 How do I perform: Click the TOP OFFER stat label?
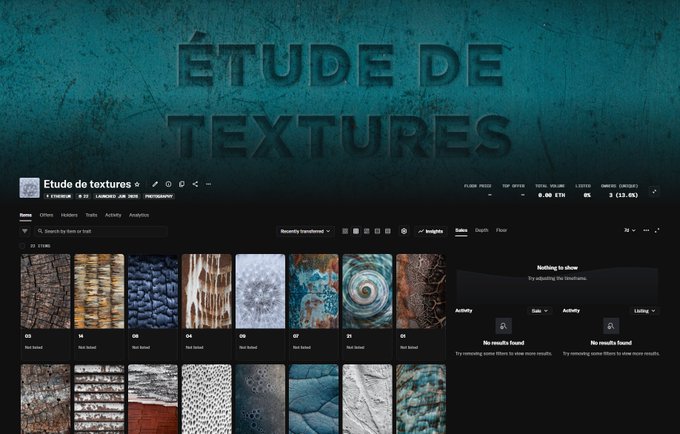(513, 186)
